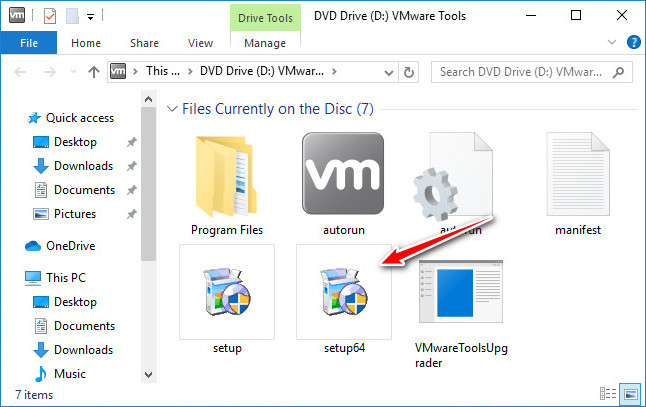Screen dimensions: 646x407
Task: Click the DVD Drive (D:) breadcrumb segment
Action: 262,71
